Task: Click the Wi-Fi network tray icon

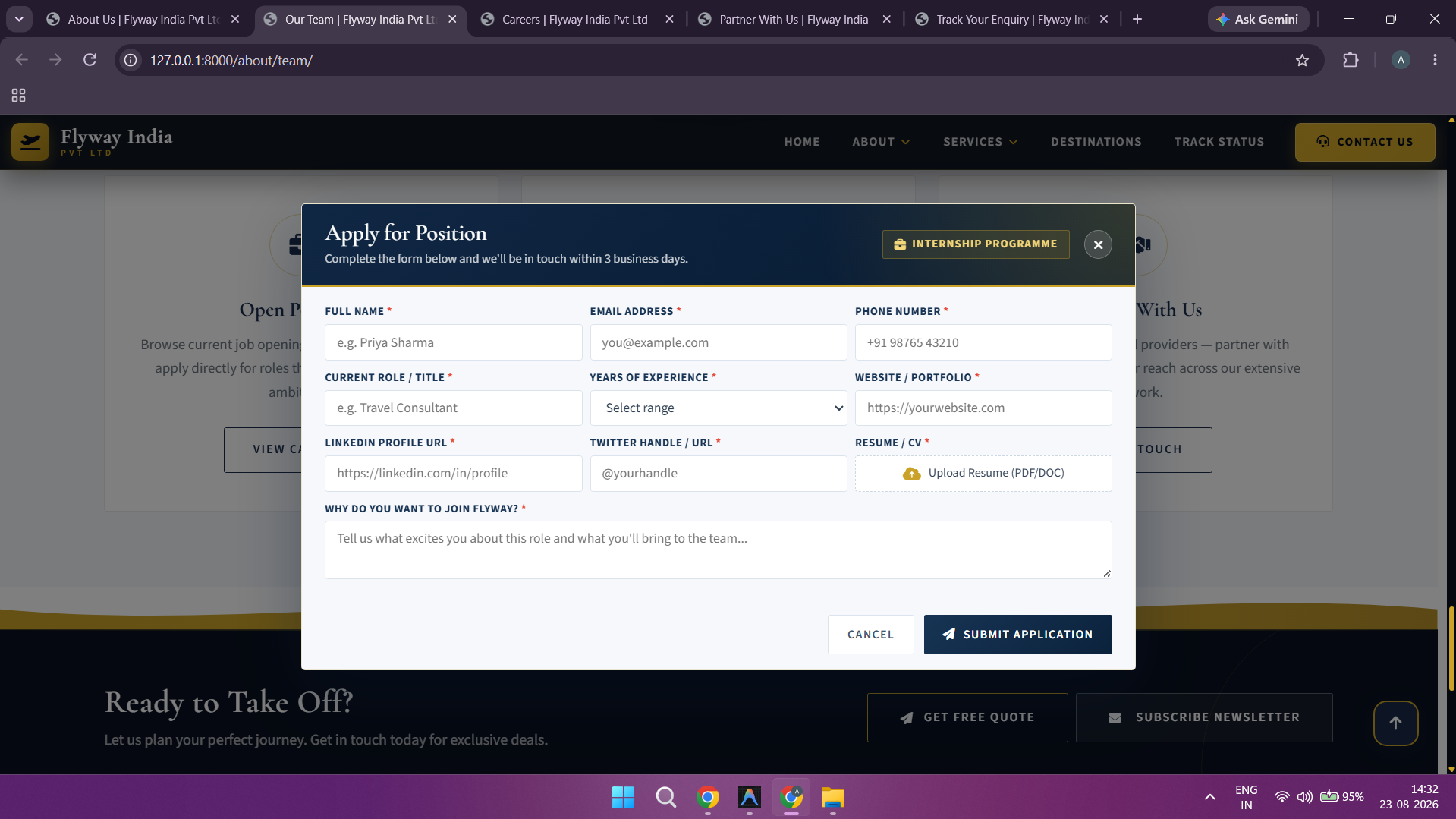Action: [1281, 797]
